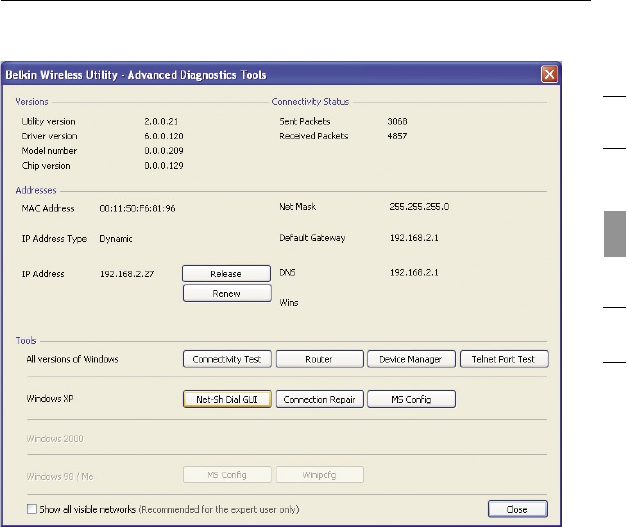This screenshot has width=627, height=527.
Task: Click the Connection Repair button
Action: [x=318, y=399]
